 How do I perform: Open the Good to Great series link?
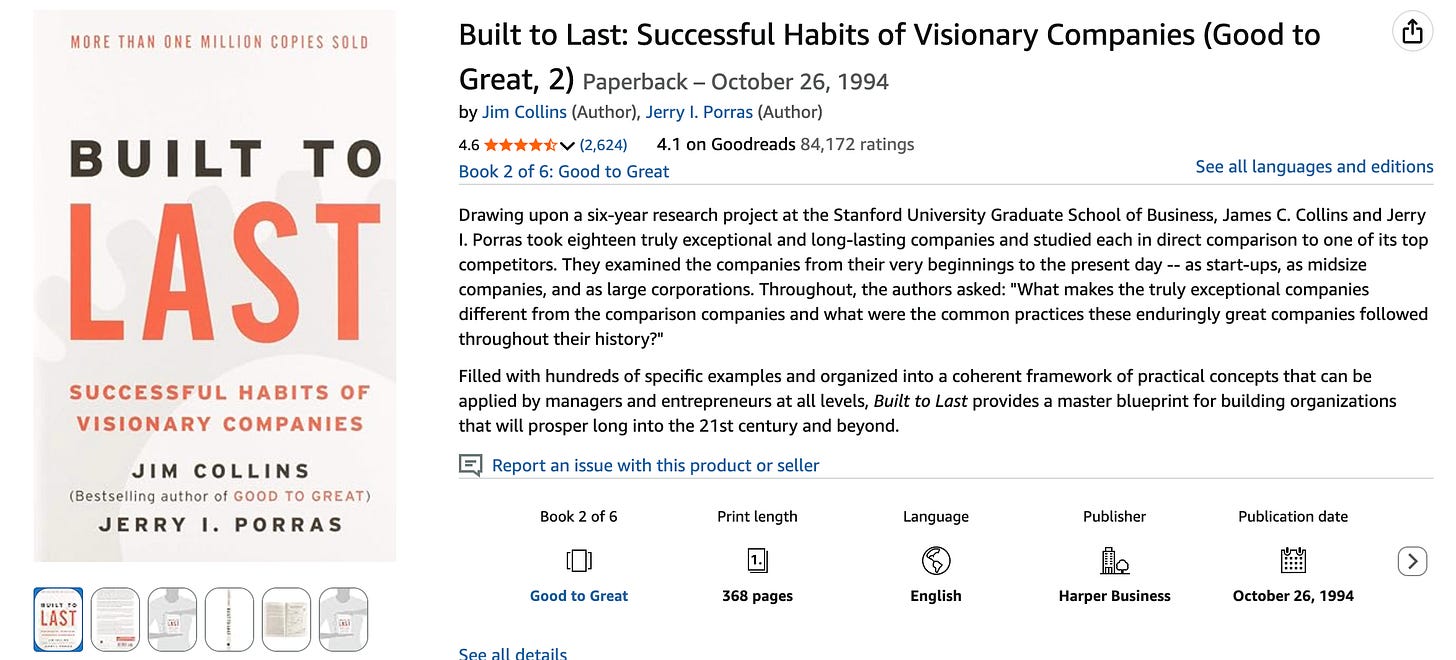tap(579, 596)
